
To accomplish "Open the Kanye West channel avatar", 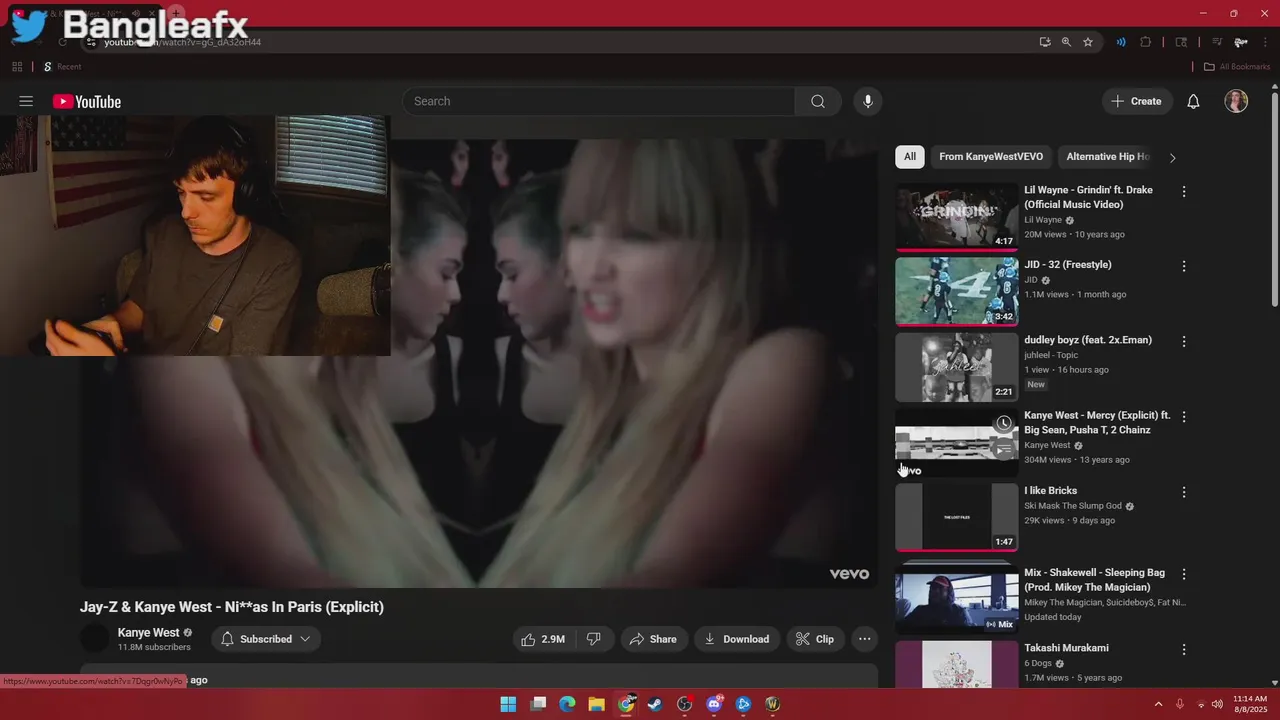I will (x=95, y=638).
